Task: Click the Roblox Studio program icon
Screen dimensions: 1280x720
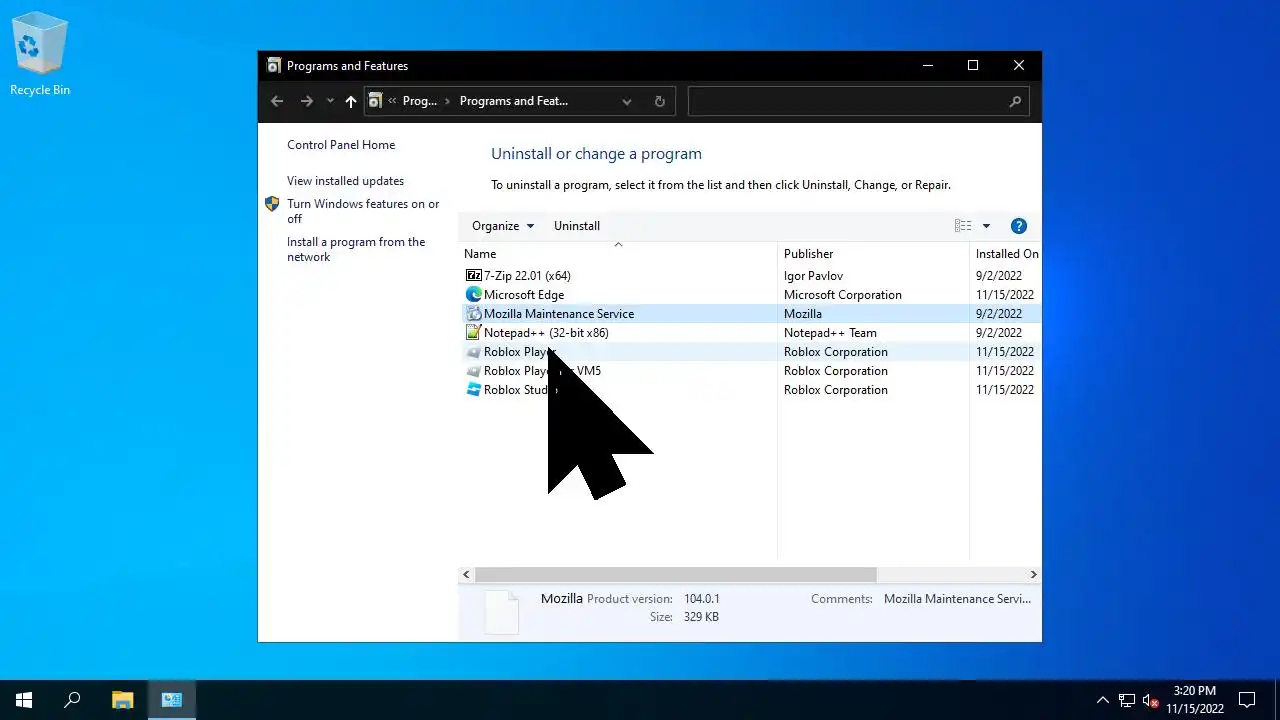Action: pyautogui.click(x=474, y=389)
